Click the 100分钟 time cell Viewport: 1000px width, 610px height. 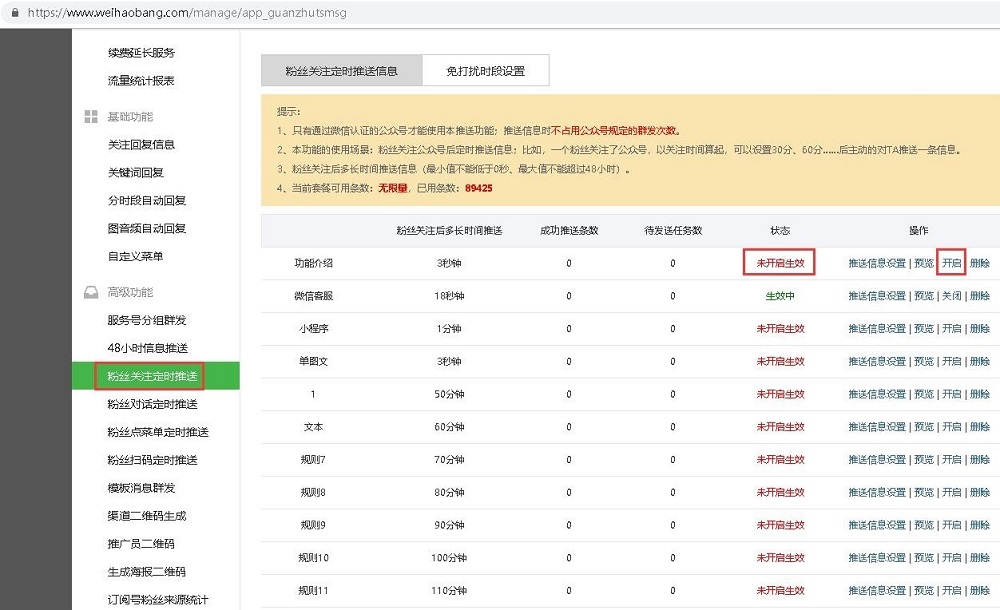(x=449, y=557)
